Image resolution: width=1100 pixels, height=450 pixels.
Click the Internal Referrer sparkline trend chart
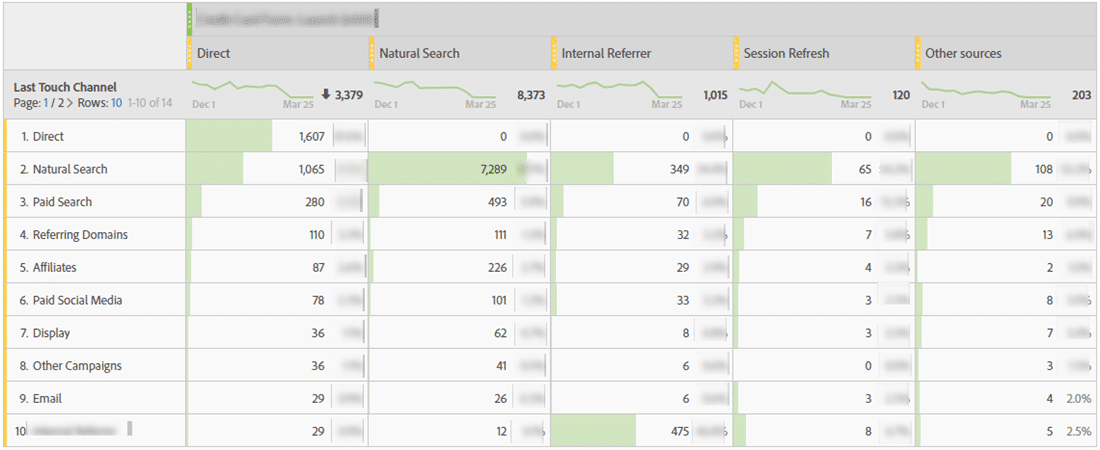click(x=616, y=91)
